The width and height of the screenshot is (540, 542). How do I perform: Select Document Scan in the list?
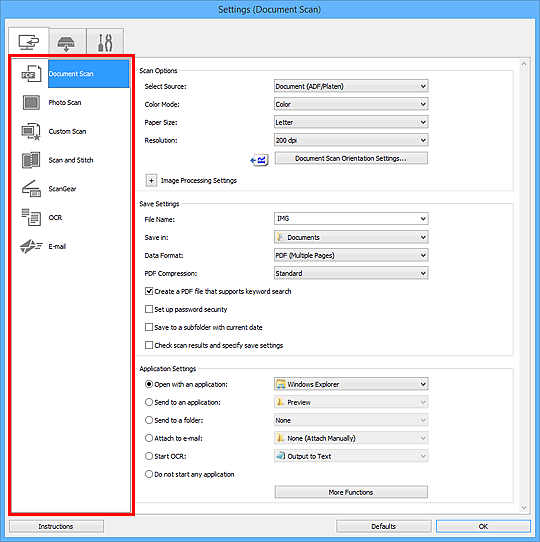(89, 74)
